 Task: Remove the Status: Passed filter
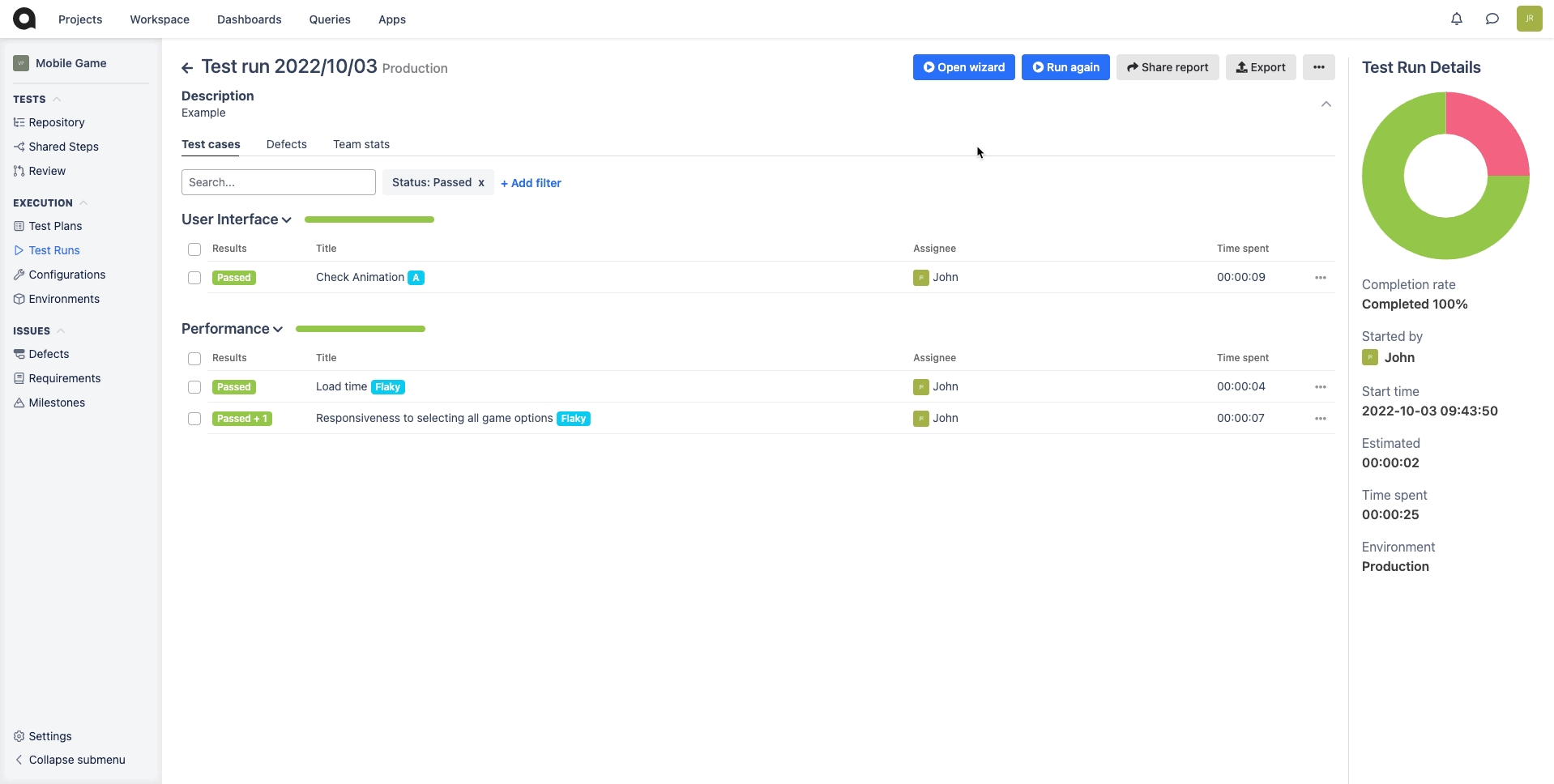click(481, 183)
